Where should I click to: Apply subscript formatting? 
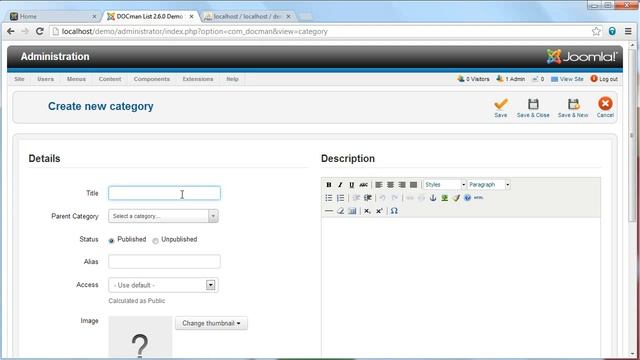367,211
